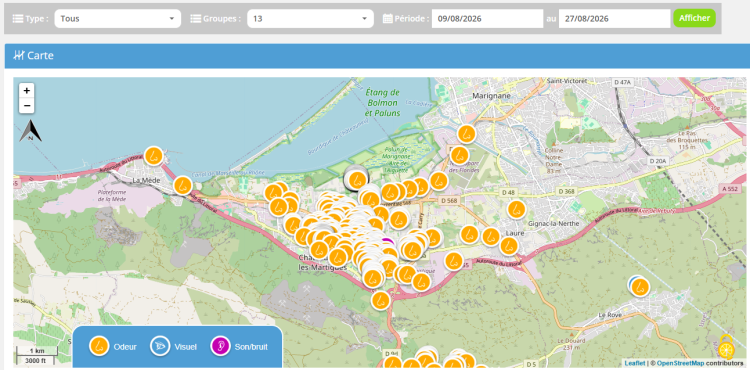Image resolution: width=750 pixels, height=370 pixels.
Task: Click the Son/bruit legend text
Action: (x=251, y=347)
